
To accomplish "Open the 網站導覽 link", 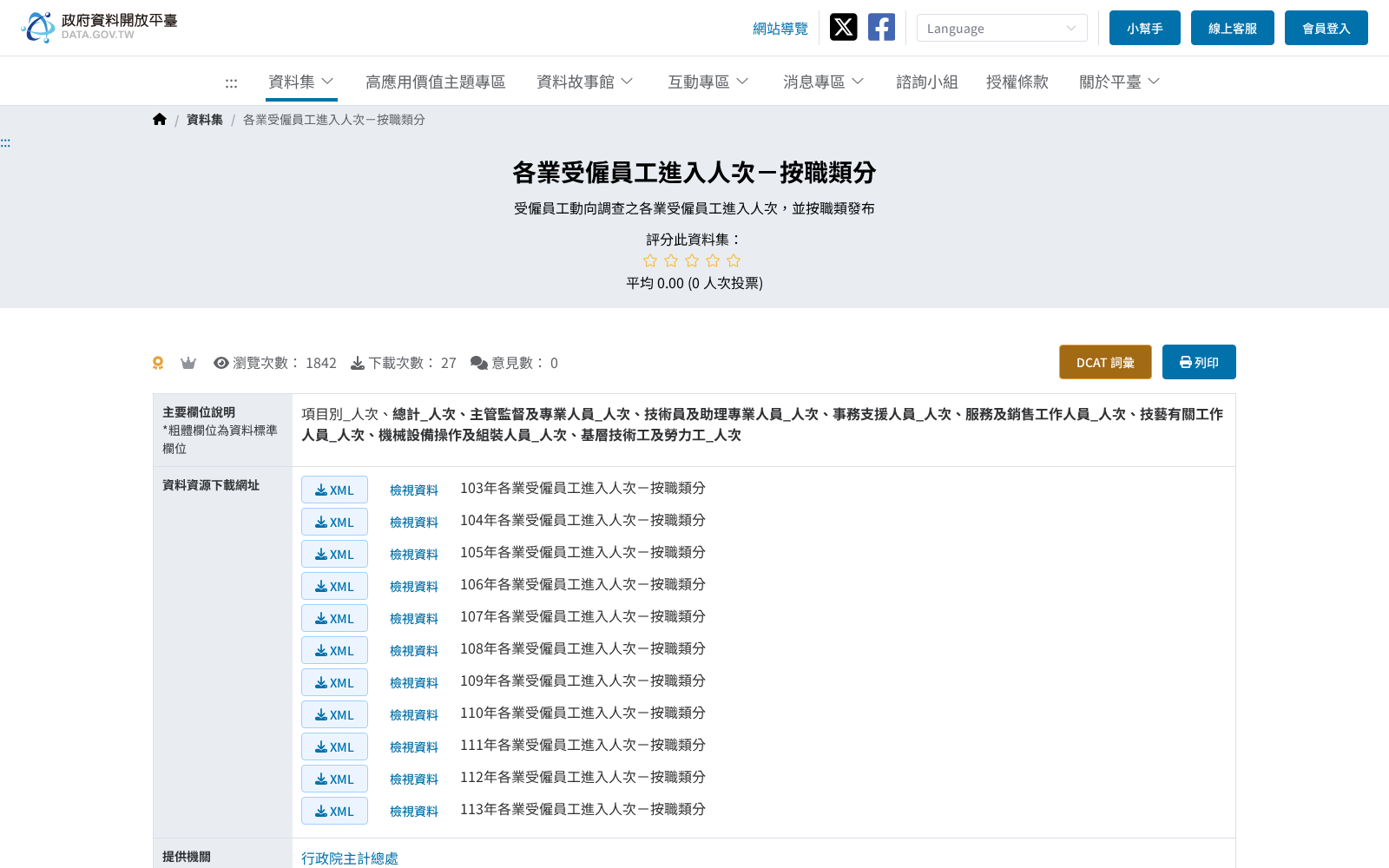I will click(x=780, y=29).
